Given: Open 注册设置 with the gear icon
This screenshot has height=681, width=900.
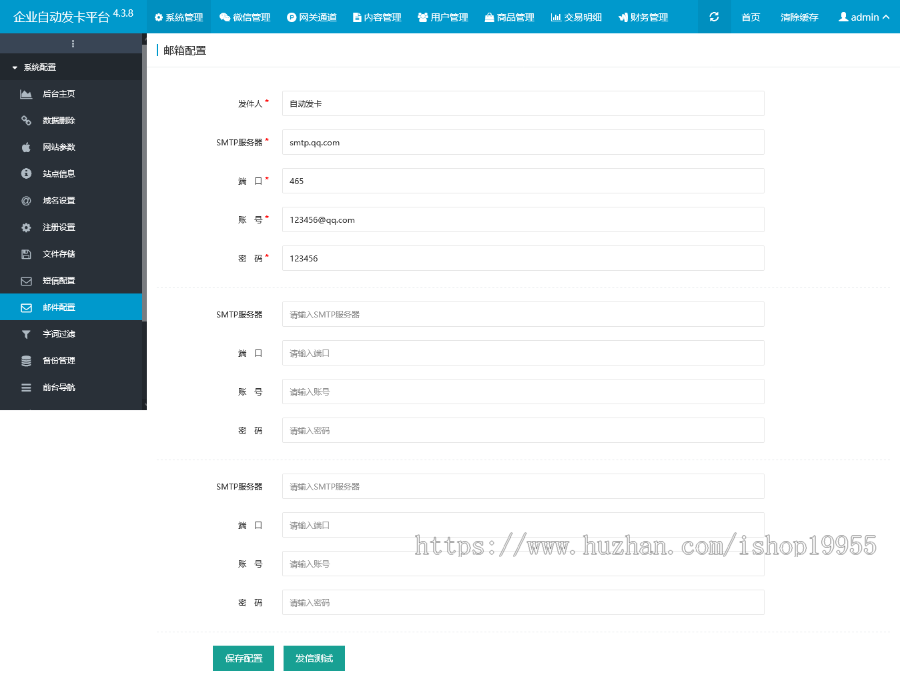Looking at the screenshot, I should click(71, 227).
